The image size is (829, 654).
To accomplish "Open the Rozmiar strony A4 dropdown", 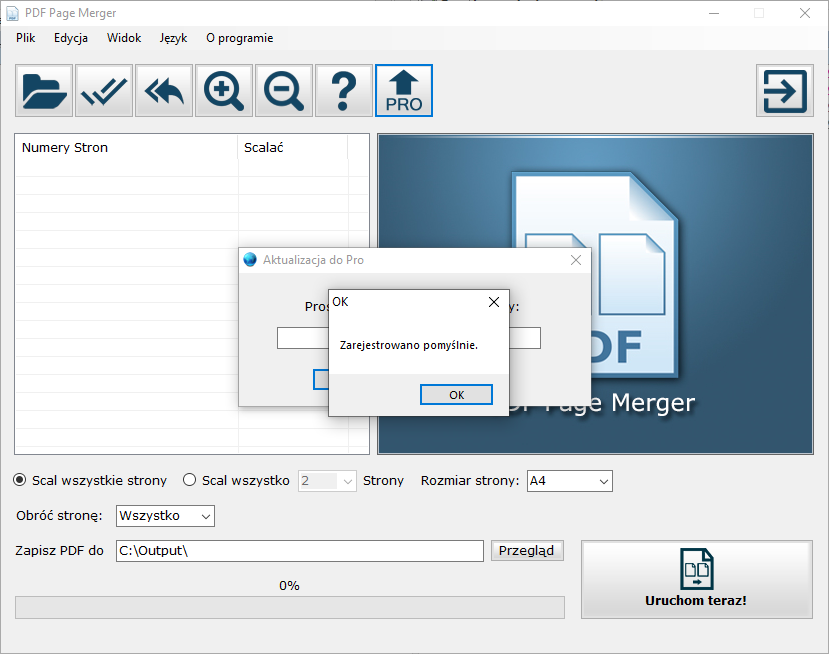I will pos(569,481).
